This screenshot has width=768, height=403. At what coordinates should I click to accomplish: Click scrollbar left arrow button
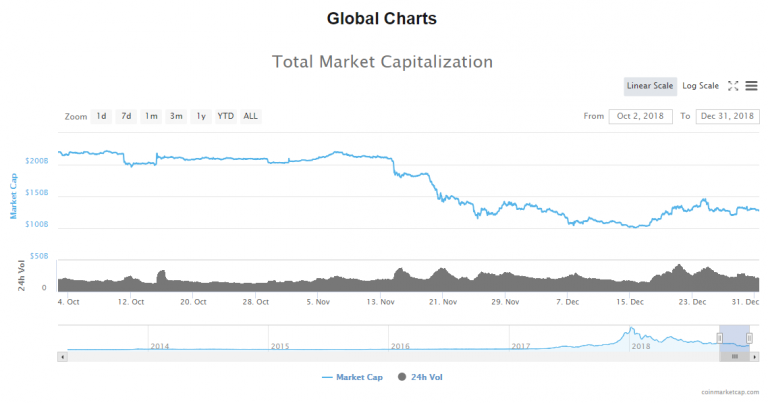coord(63,356)
